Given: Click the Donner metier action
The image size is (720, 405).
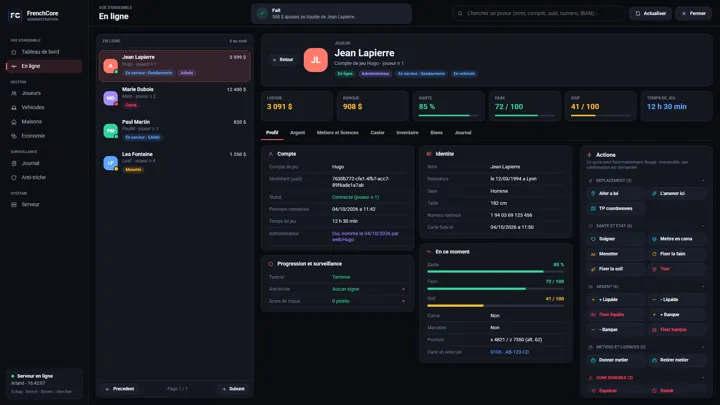Looking at the screenshot, I should pyautogui.click(x=616, y=360).
